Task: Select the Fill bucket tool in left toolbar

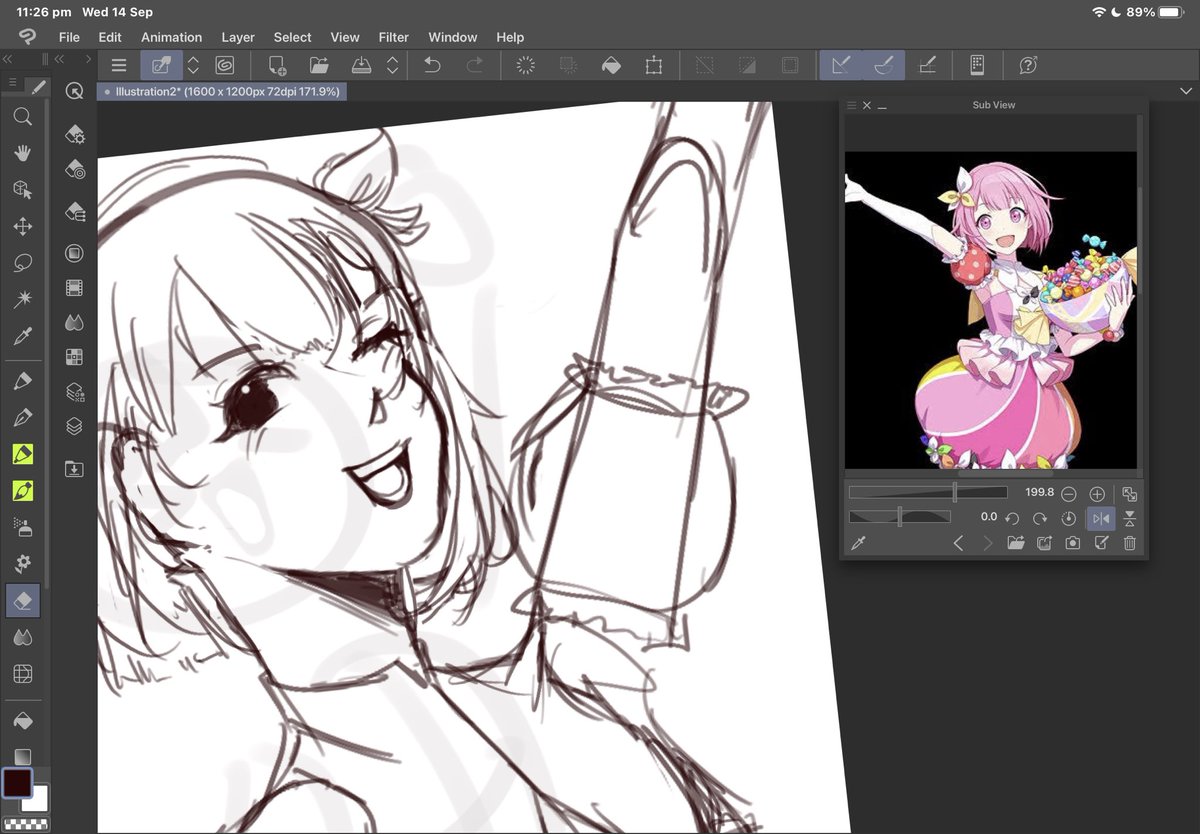Action: click(22, 720)
